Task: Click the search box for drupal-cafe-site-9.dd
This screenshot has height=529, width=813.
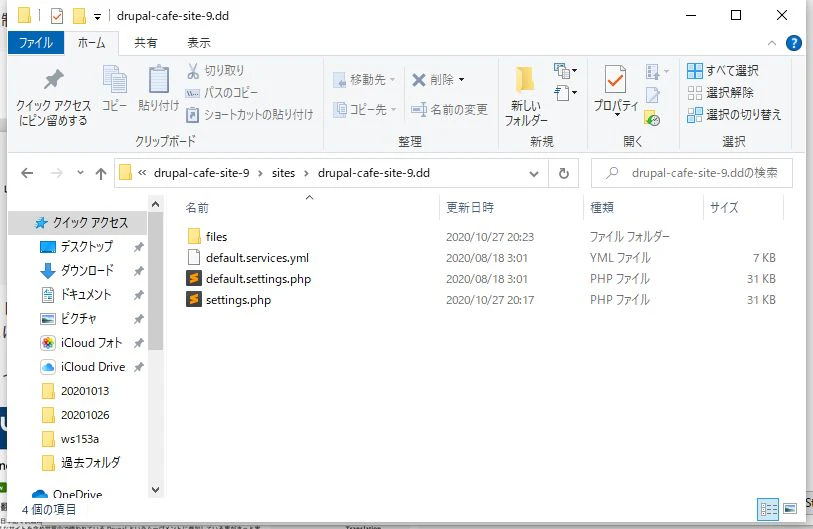Action: click(692, 173)
